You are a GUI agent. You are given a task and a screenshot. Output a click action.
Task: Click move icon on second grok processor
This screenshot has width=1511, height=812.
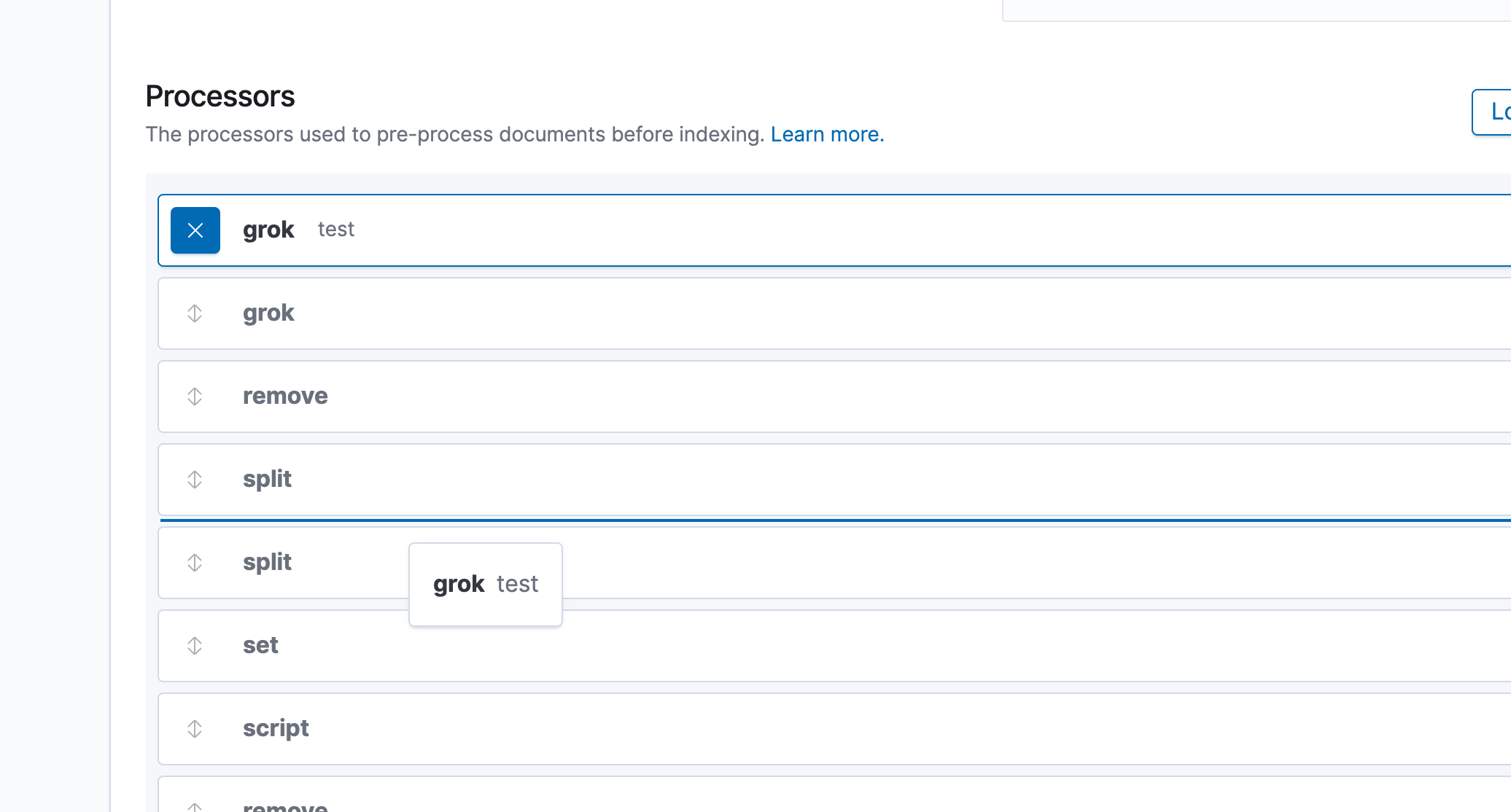(195, 313)
